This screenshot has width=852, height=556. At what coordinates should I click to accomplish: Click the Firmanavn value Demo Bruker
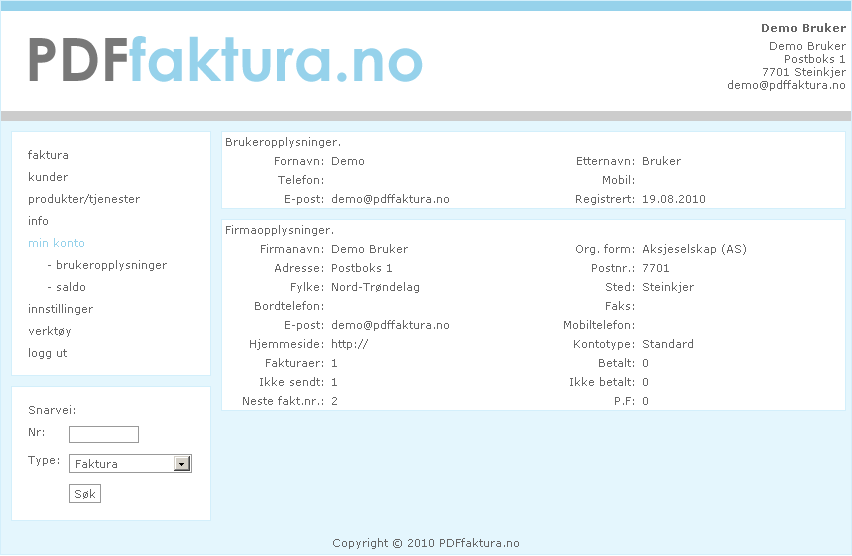click(x=369, y=249)
